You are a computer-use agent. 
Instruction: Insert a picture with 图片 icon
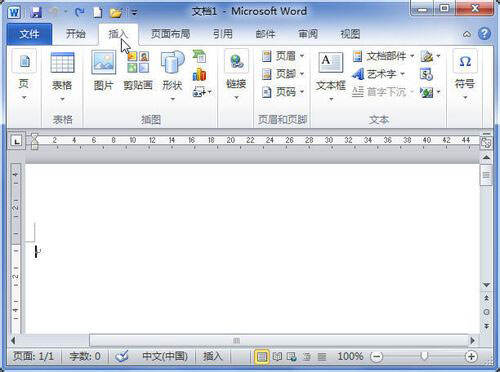103,71
